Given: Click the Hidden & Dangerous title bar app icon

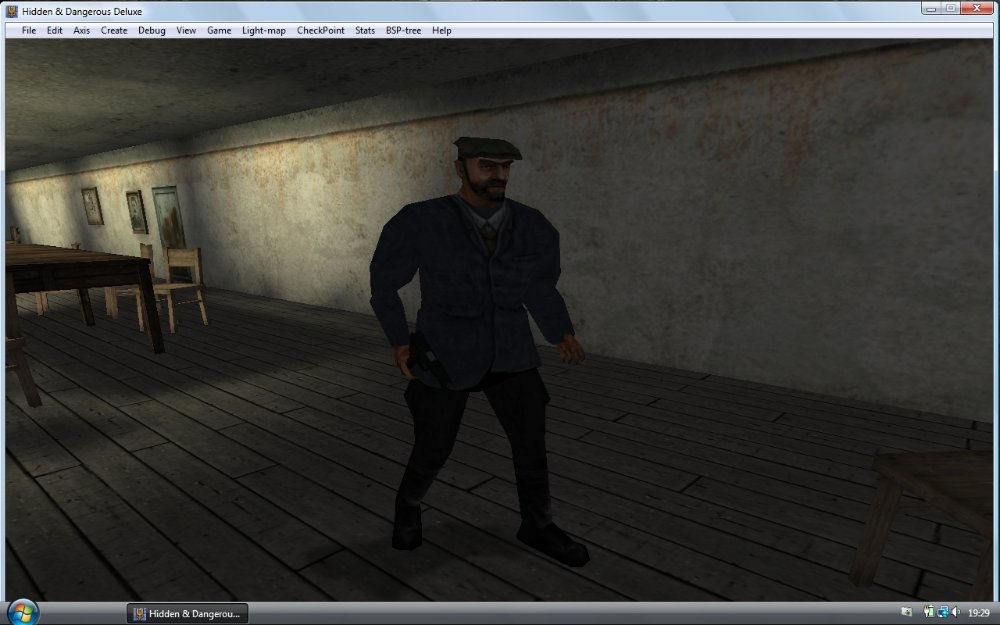Looking at the screenshot, I should pyautogui.click(x=11, y=11).
